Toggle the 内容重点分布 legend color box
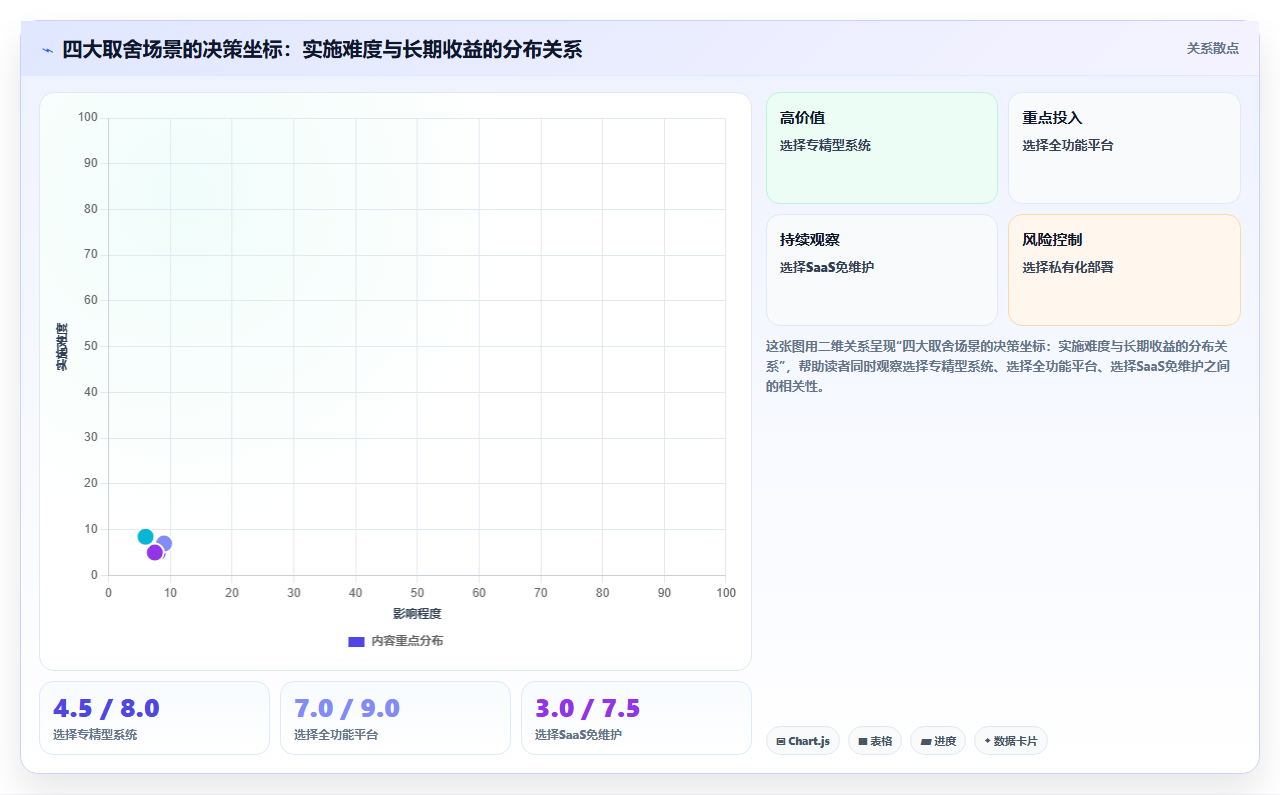 (x=356, y=641)
